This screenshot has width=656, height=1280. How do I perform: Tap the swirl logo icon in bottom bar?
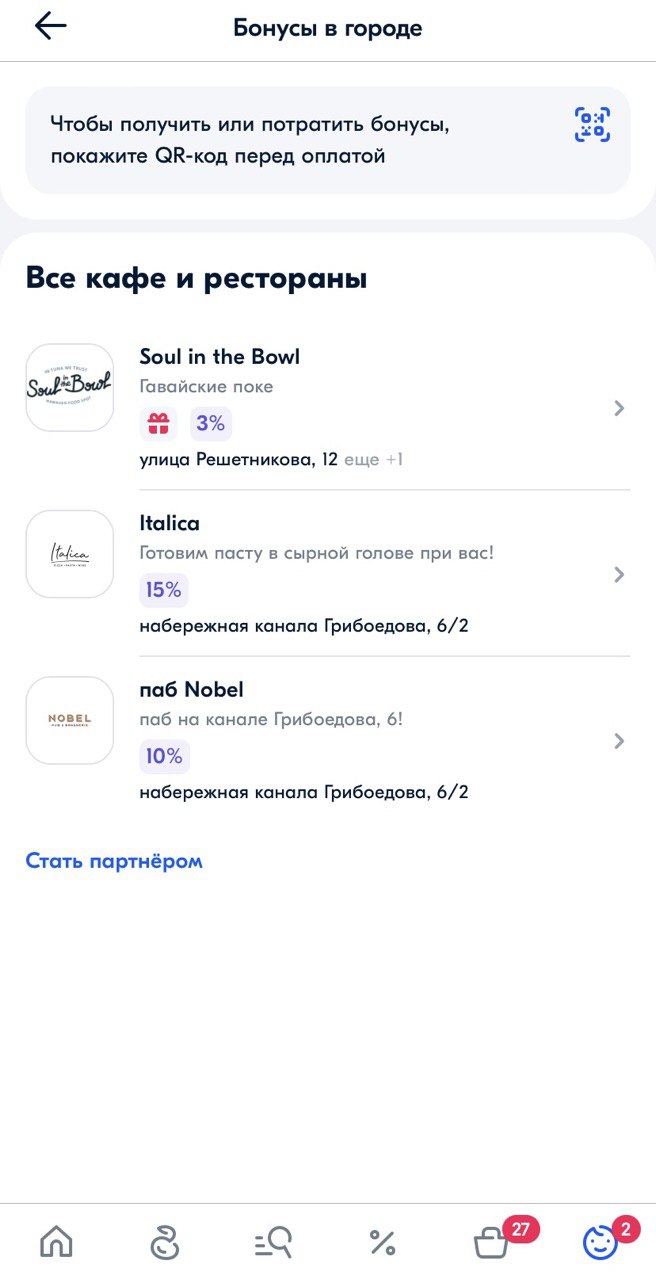(164, 1243)
